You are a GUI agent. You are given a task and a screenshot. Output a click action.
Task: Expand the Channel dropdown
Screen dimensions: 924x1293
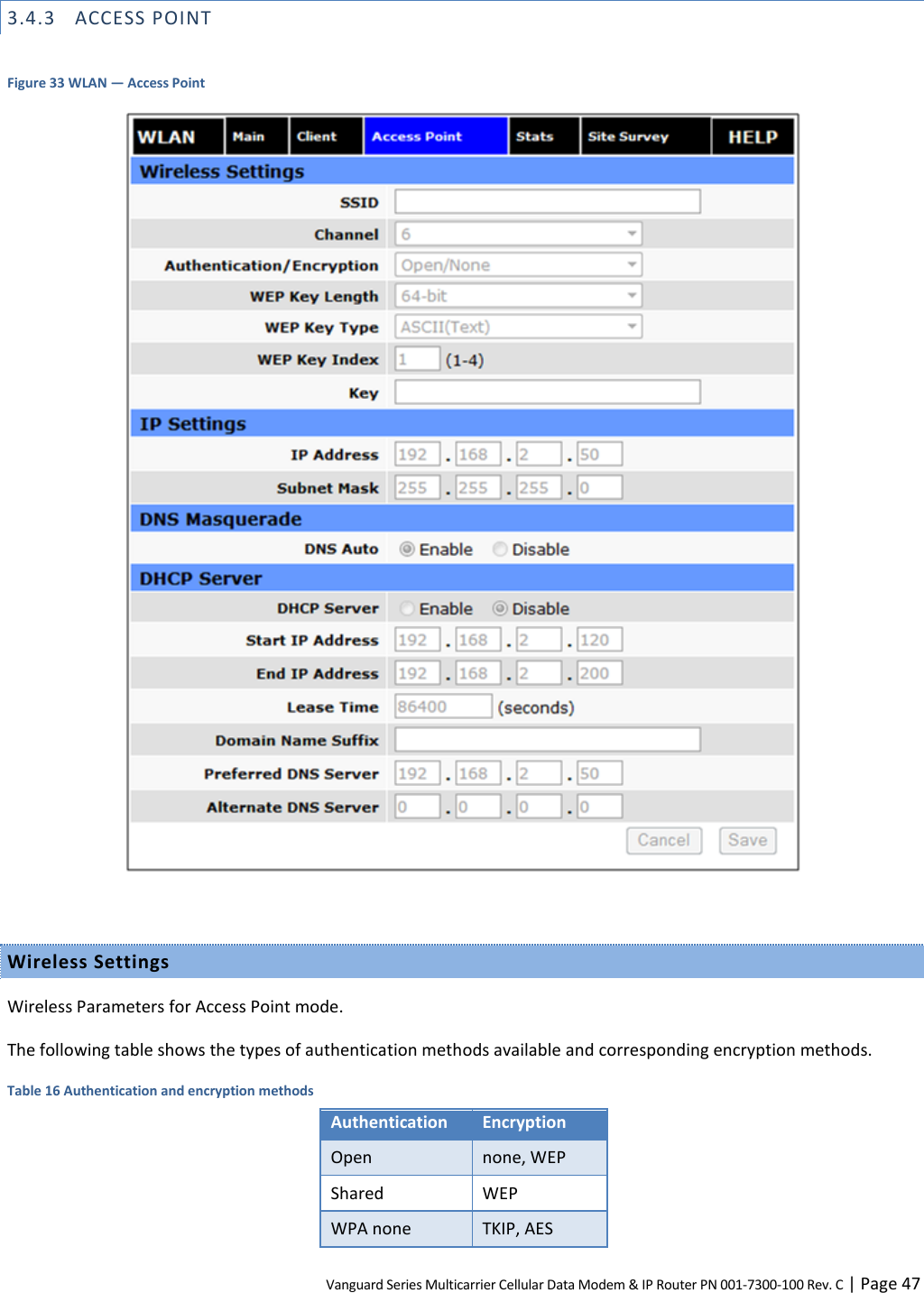pos(519,234)
